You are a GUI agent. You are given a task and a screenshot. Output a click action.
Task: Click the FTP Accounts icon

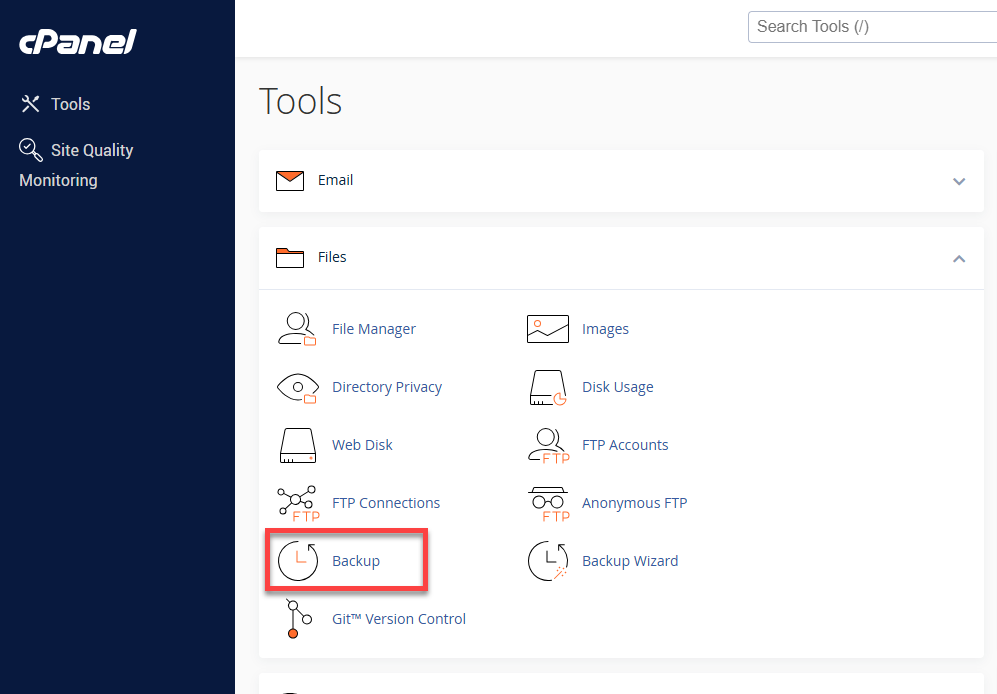[547, 445]
